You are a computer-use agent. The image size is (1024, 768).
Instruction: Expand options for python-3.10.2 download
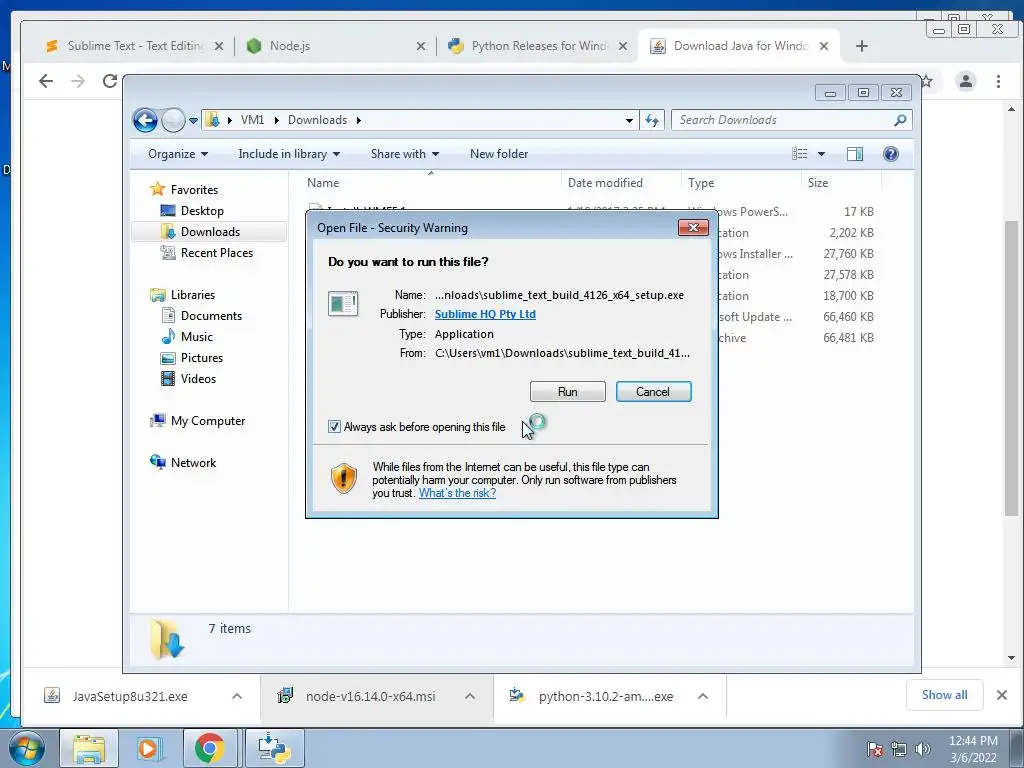[x=703, y=696]
